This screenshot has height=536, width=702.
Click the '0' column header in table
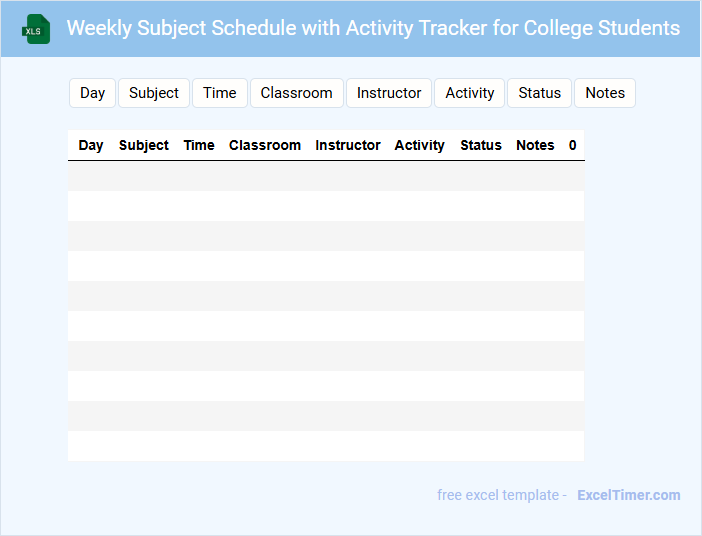573,145
